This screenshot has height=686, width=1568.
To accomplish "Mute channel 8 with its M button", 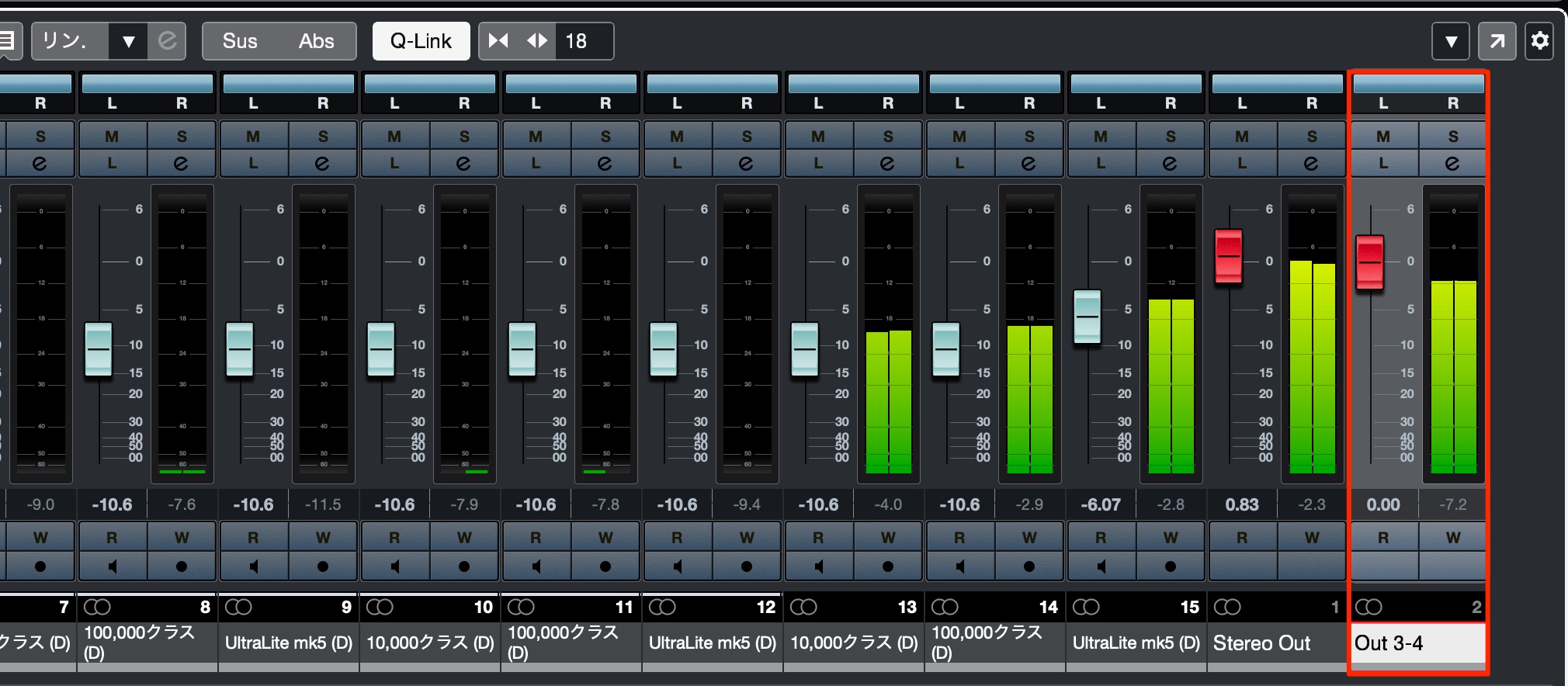I will tap(113, 136).
